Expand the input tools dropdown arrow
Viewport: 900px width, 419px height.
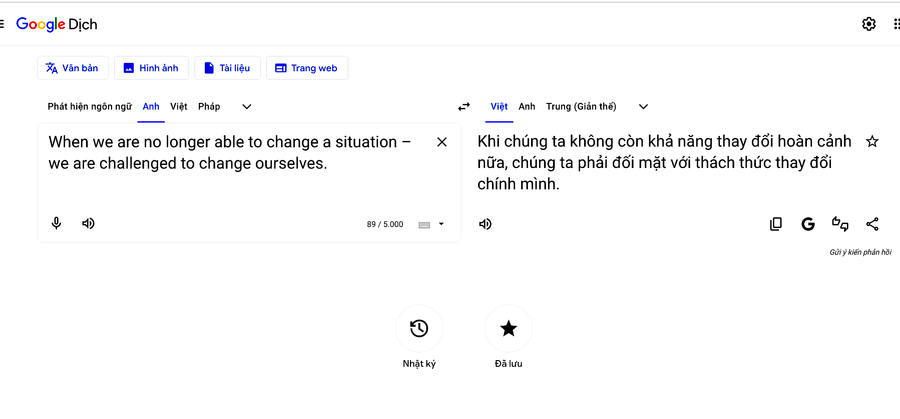click(x=441, y=224)
